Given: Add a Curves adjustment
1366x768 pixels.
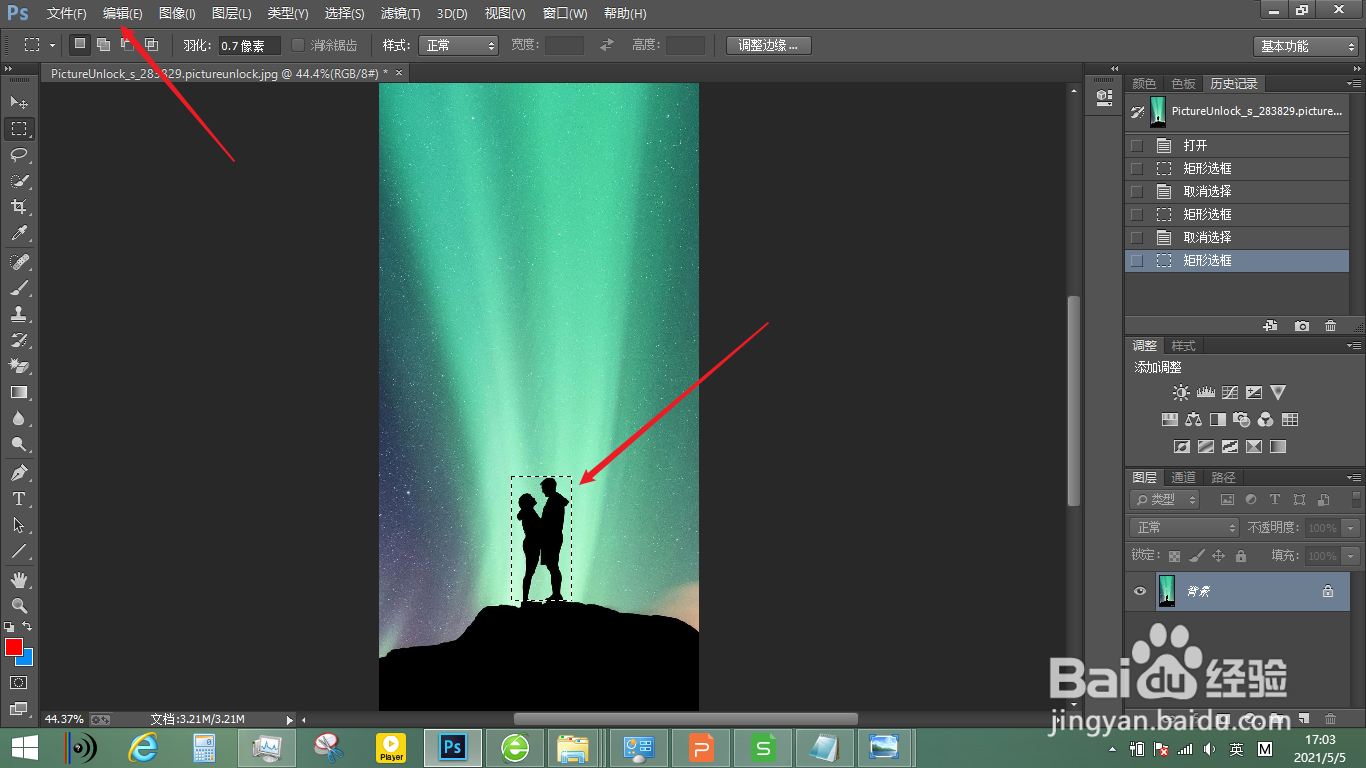Looking at the screenshot, I should (1230, 393).
